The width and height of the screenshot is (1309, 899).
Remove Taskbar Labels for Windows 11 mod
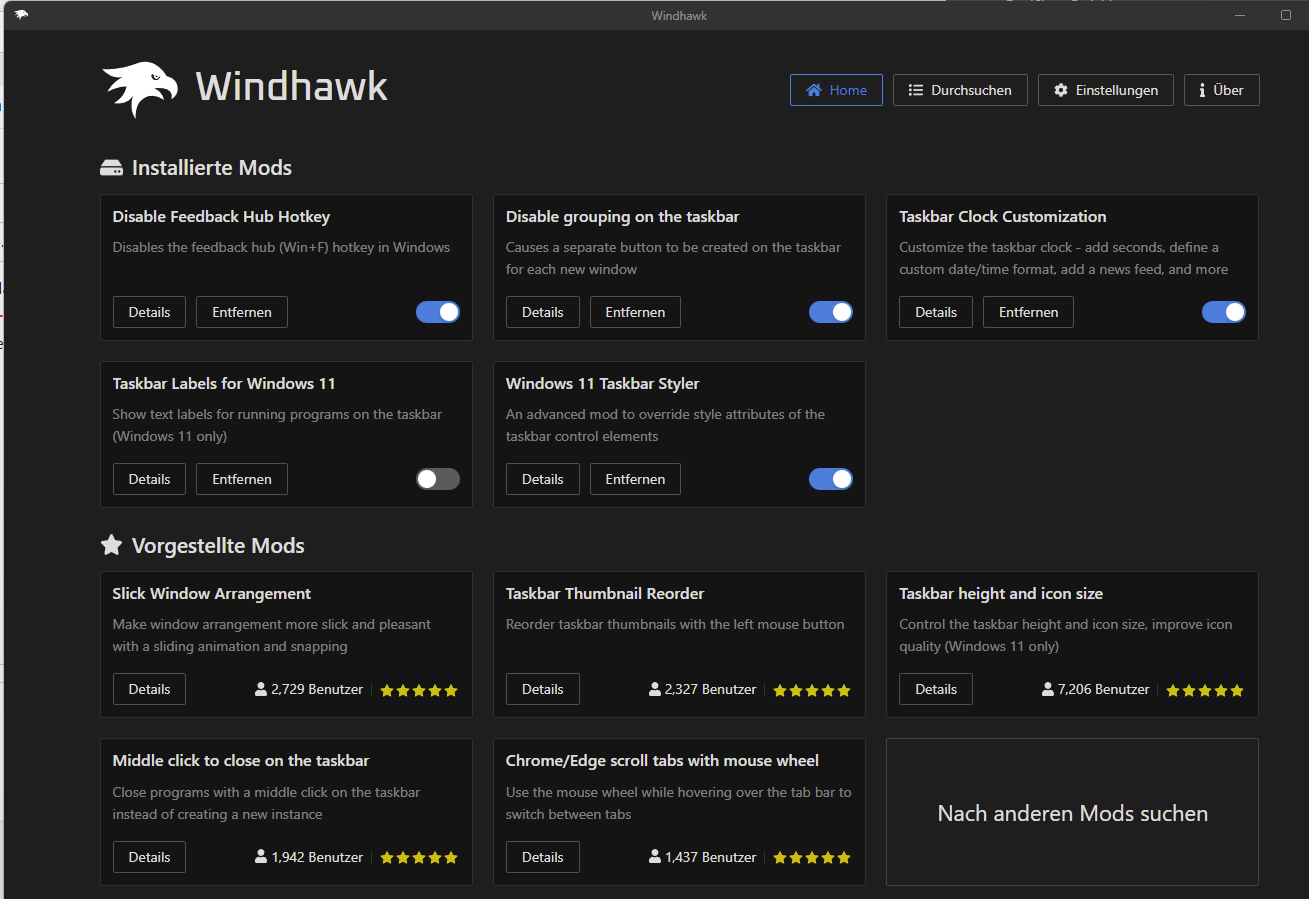click(242, 479)
